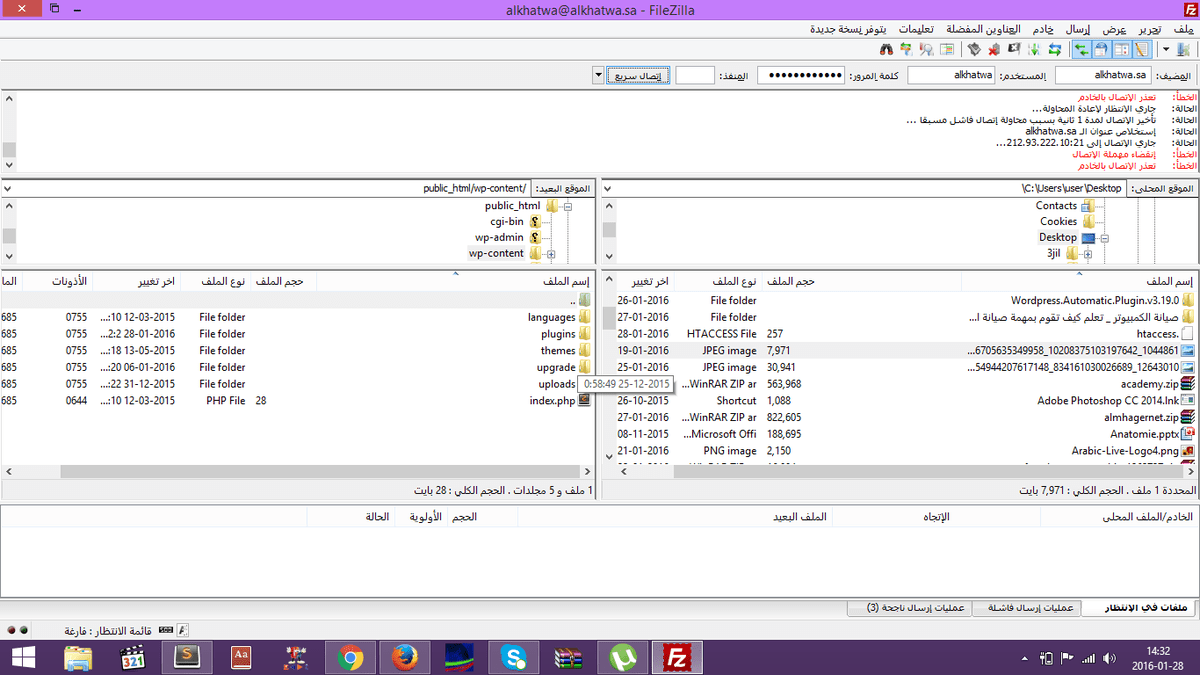Open Firefox from taskbar

point(404,657)
